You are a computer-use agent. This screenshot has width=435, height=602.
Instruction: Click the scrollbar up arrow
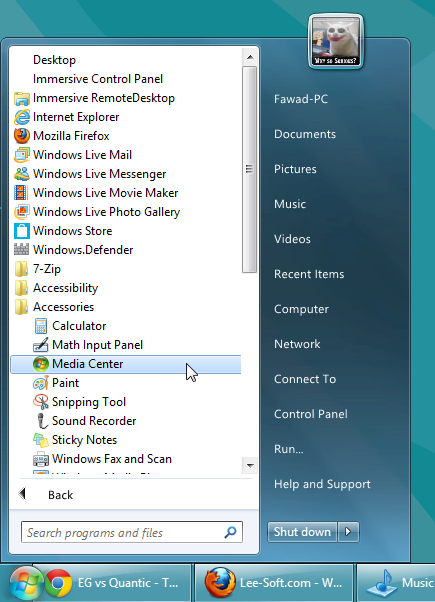pos(250,57)
